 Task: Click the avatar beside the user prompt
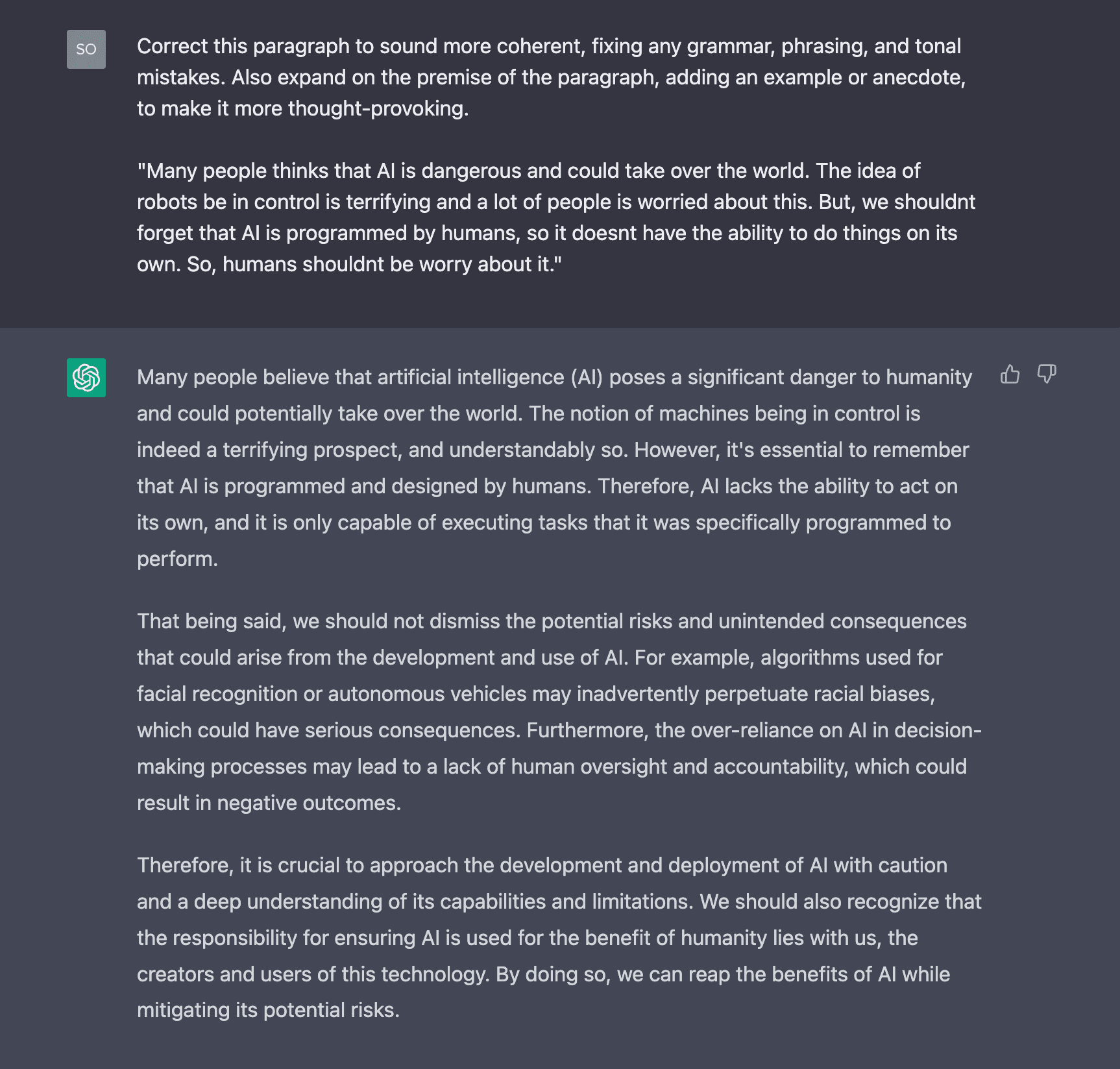click(86, 49)
